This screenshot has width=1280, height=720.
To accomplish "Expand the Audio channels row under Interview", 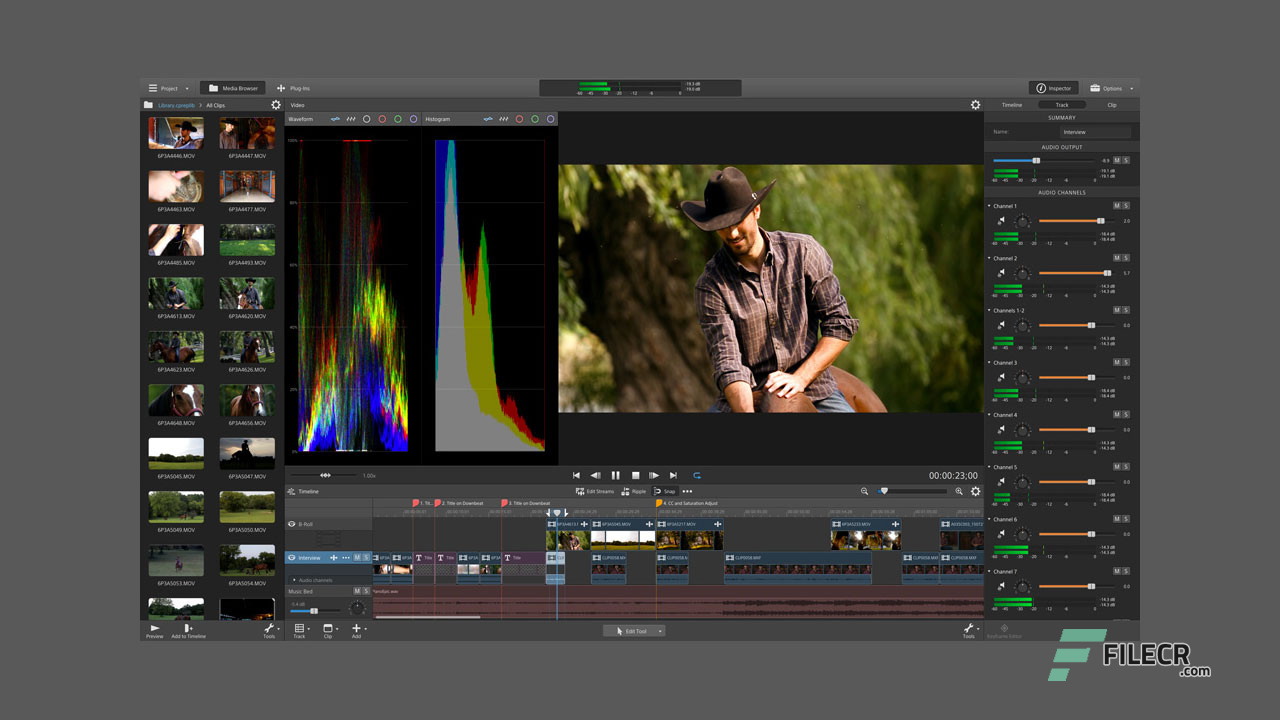I will (x=294, y=580).
